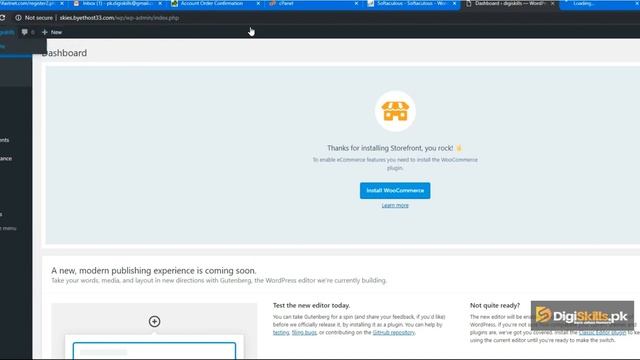Click the Test the new editor today heading
640x360 pixels.
point(311,305)
